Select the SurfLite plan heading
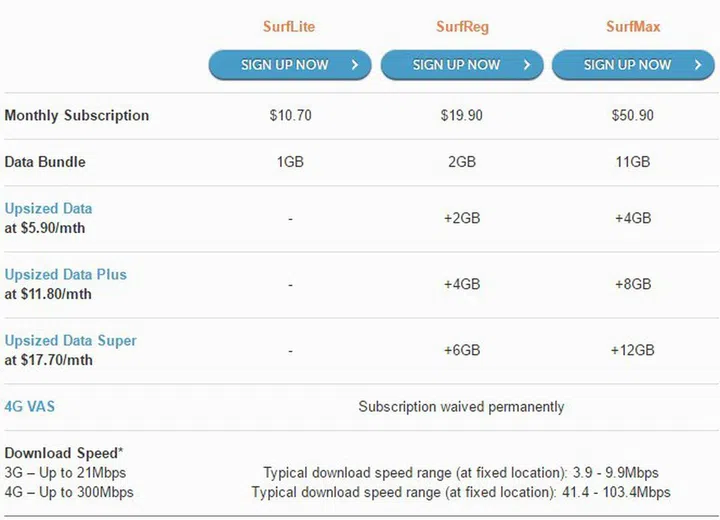 coord(290,27)
